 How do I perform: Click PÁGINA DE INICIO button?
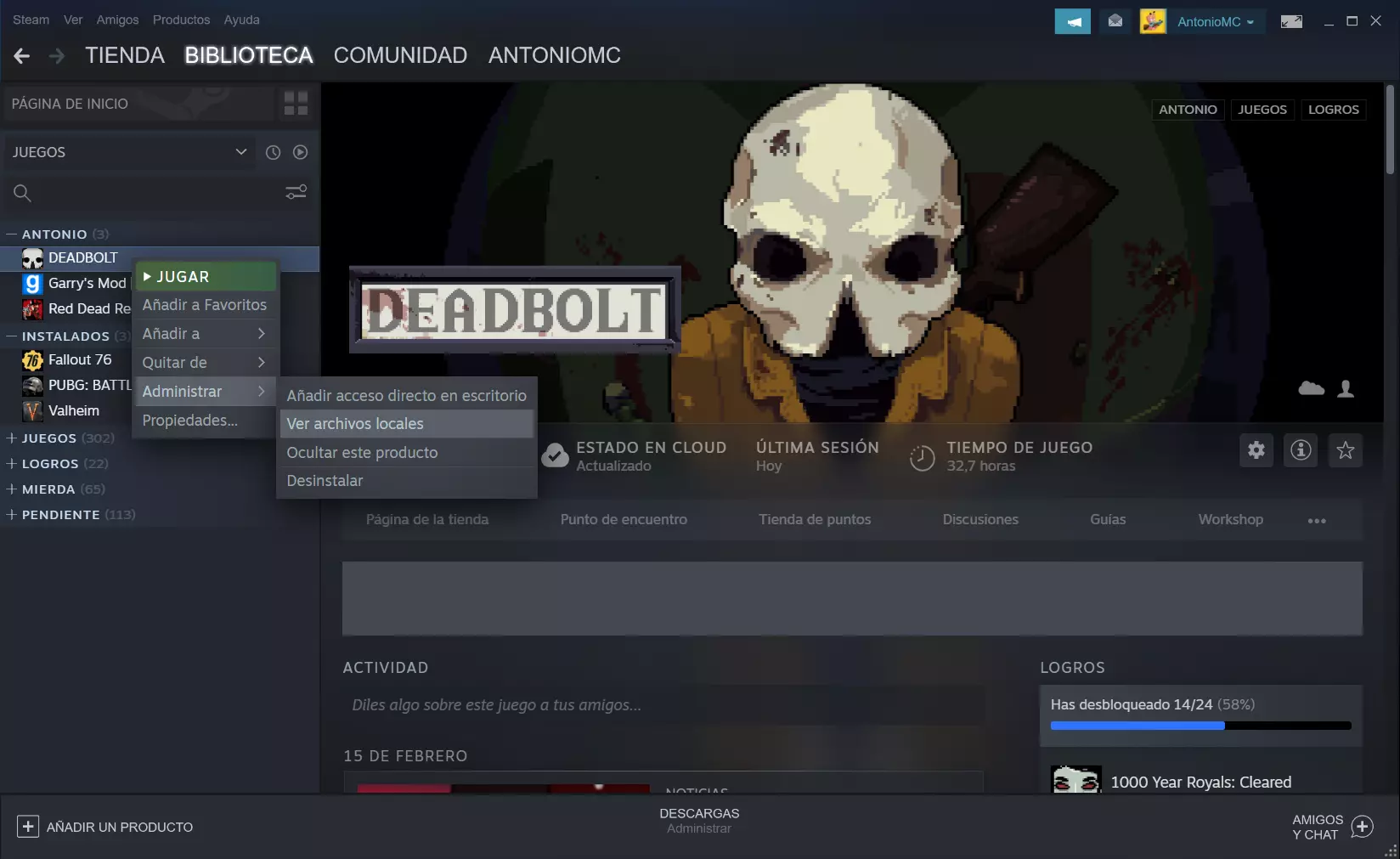click(139, 104)
